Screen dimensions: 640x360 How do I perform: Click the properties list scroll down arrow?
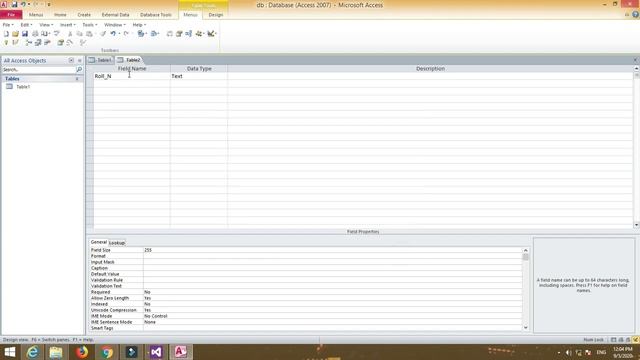[525, 328]
